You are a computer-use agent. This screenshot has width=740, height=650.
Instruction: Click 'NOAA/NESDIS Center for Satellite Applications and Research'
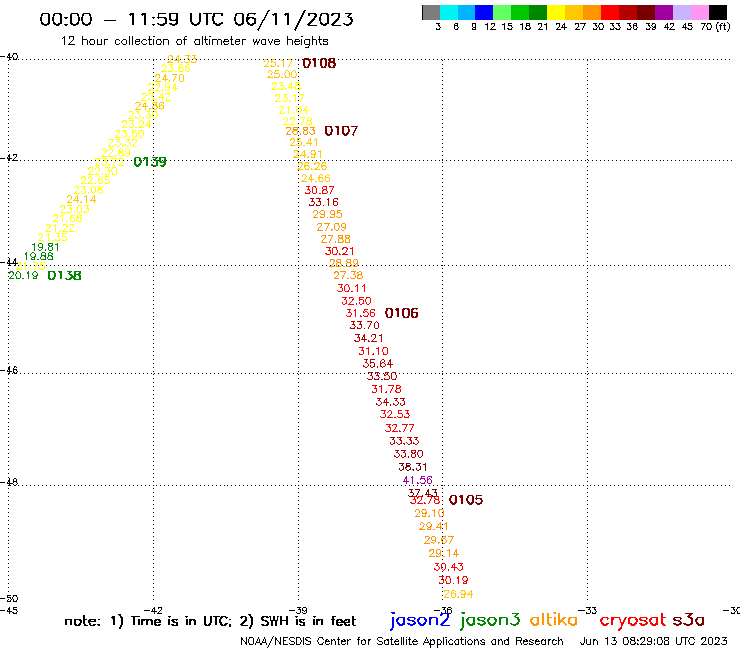402,641
